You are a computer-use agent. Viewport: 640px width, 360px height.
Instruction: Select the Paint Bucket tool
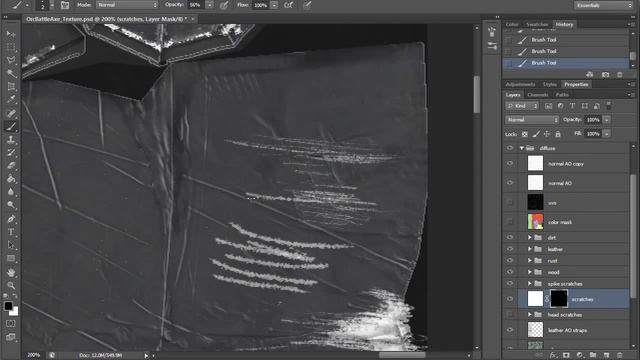pos(11,179)
